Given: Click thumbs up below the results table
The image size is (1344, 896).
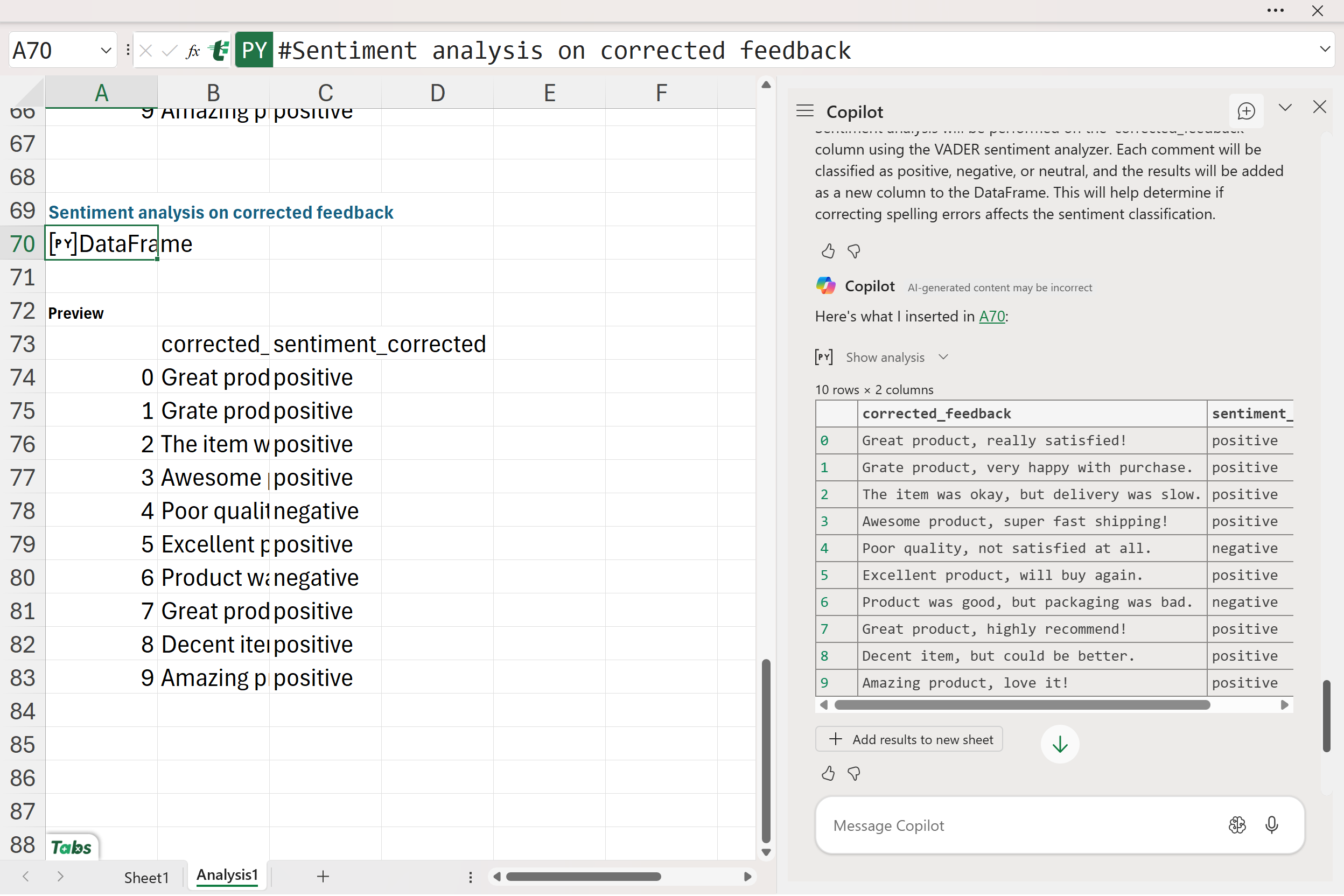Looking at the screenshot, I should tap(828, 774).
